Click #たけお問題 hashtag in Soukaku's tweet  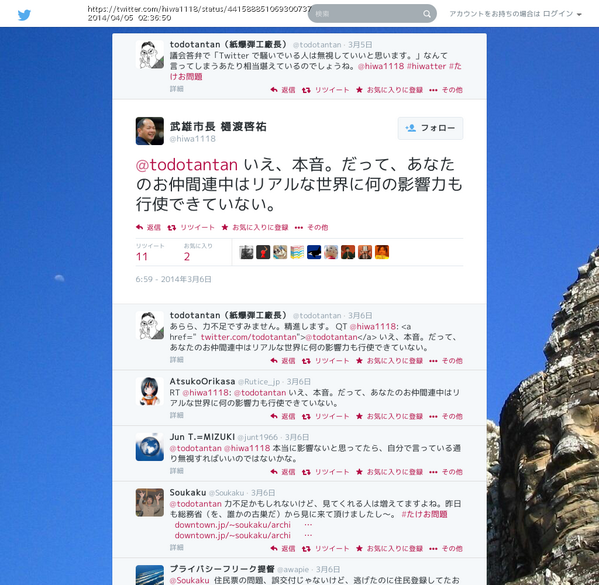coord(424,514)
